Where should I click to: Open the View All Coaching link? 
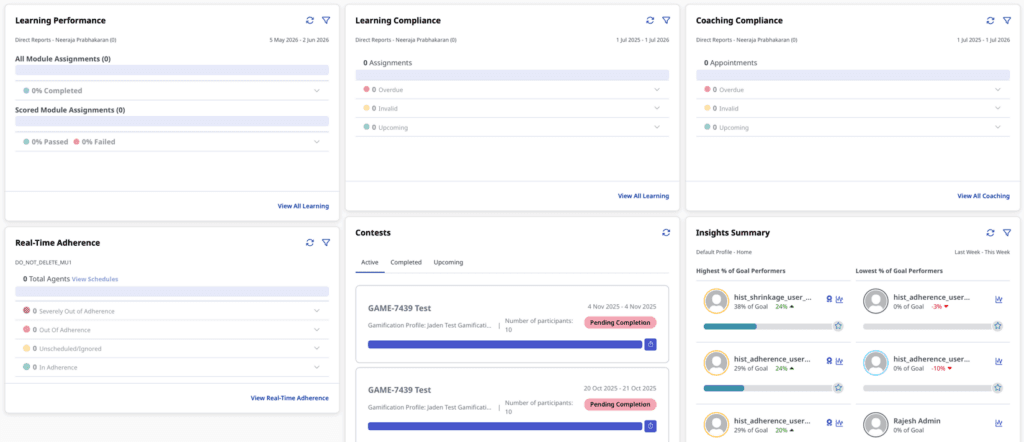click(984, 196)
